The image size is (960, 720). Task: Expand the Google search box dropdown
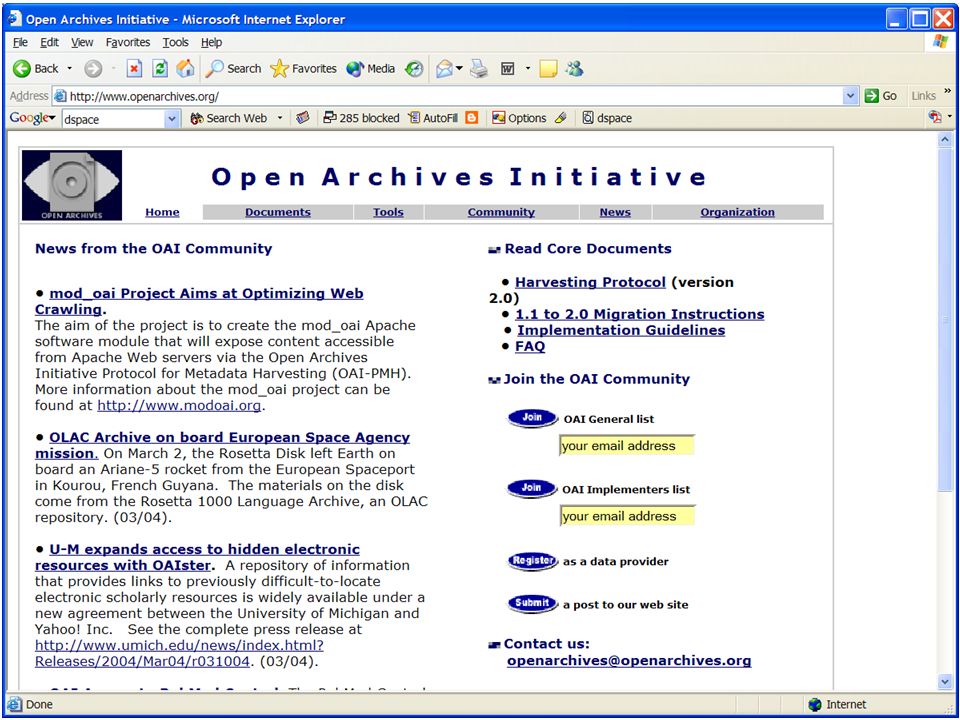coord(173,119)
